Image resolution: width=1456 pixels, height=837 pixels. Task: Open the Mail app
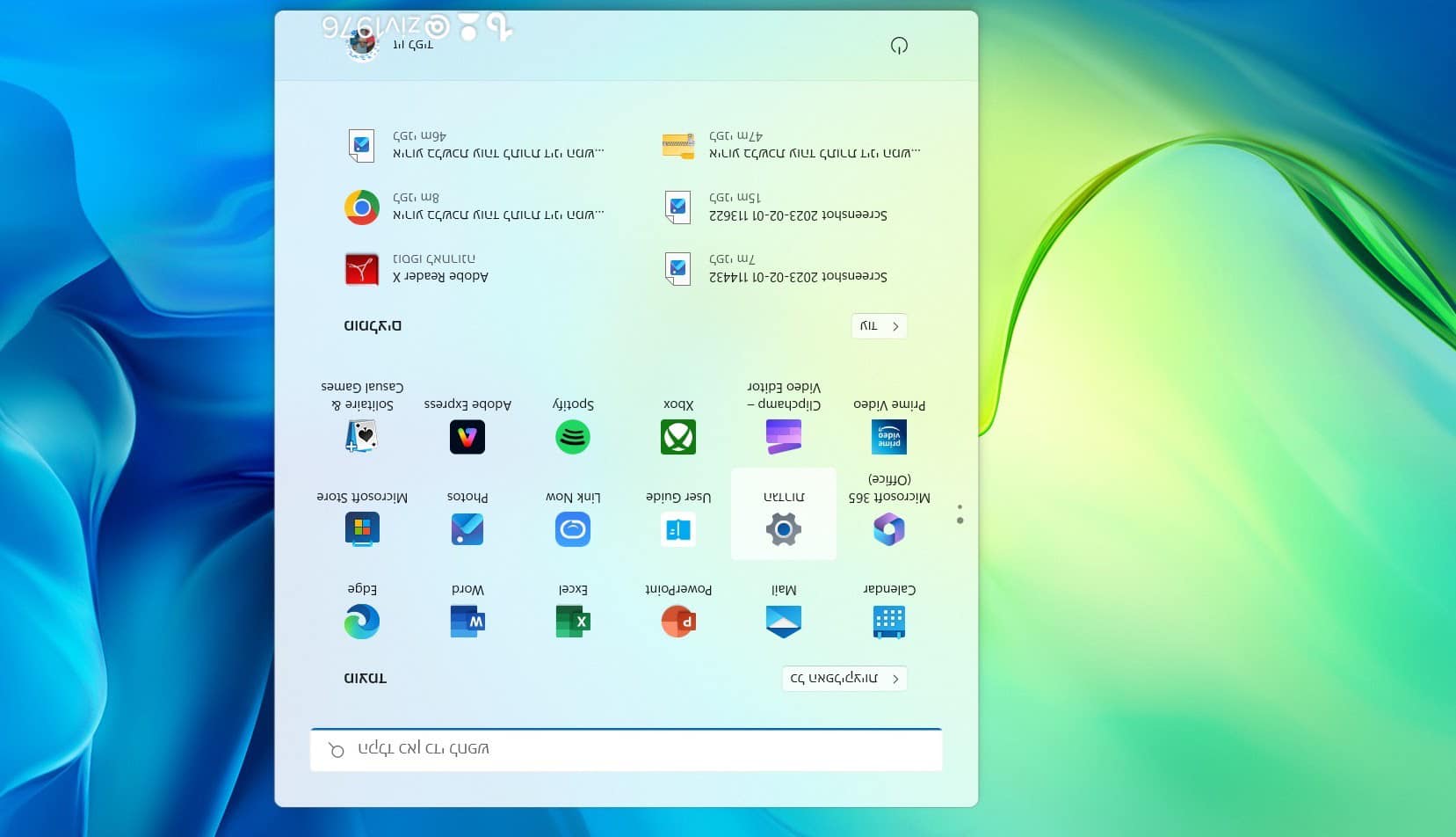784,620
